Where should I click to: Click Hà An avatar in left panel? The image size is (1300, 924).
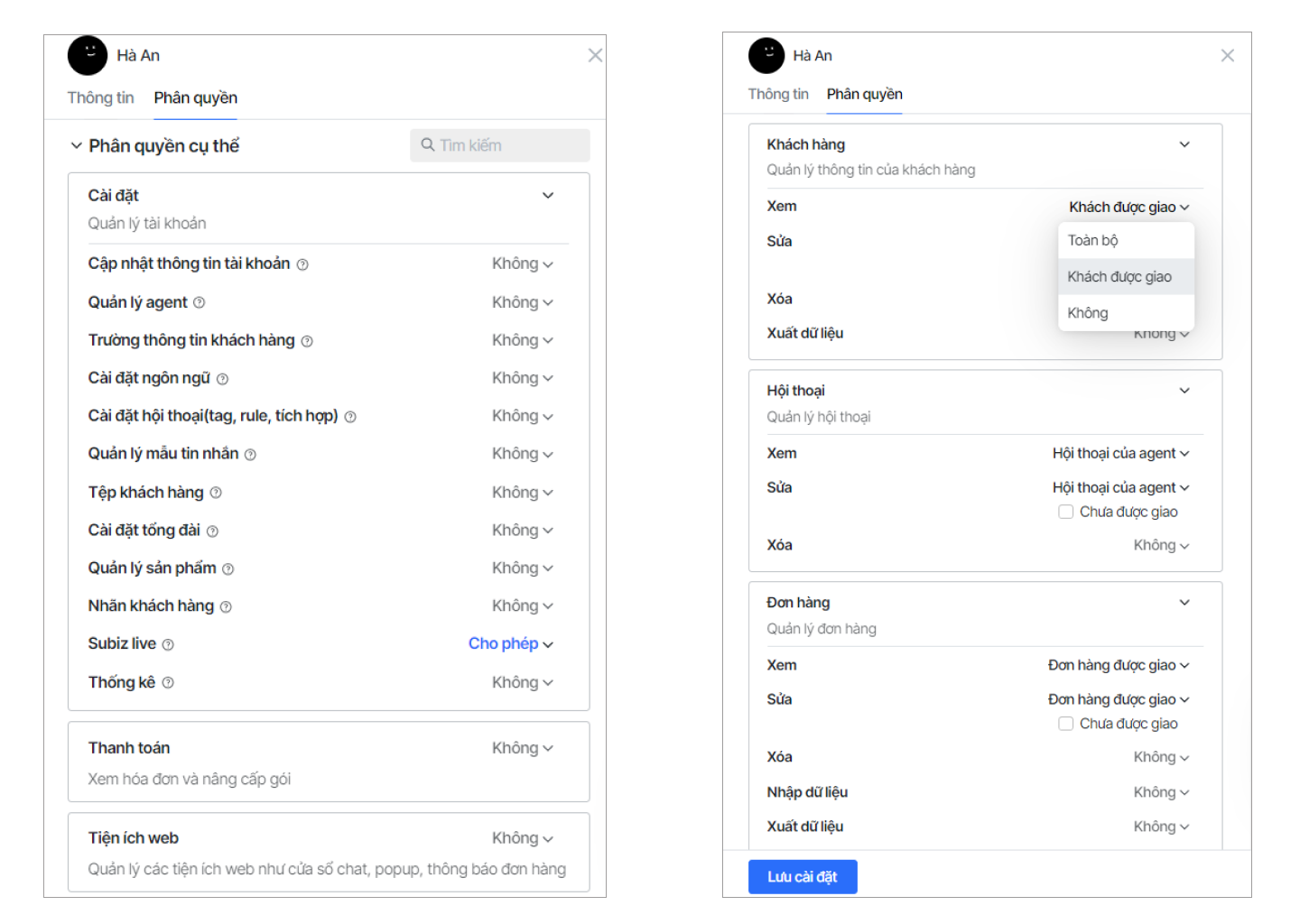tap(88, 56)
